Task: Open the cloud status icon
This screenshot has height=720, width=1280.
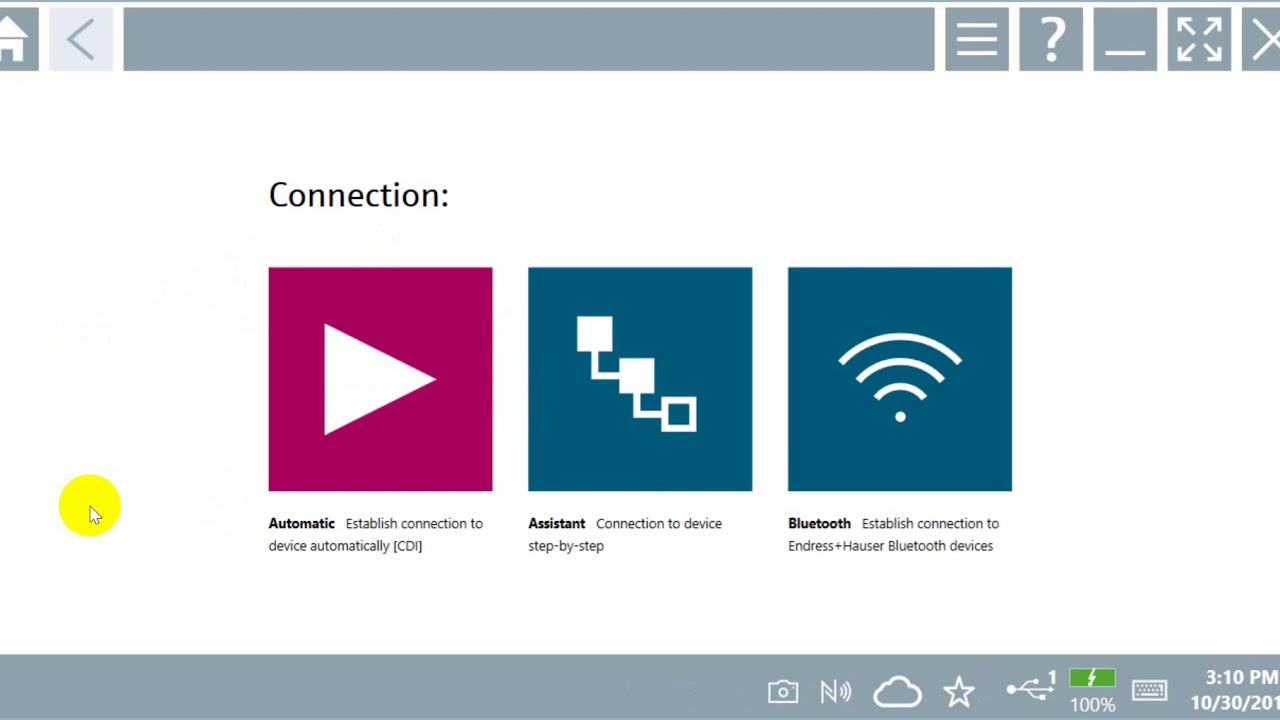Action: click(x=897, y=691)
